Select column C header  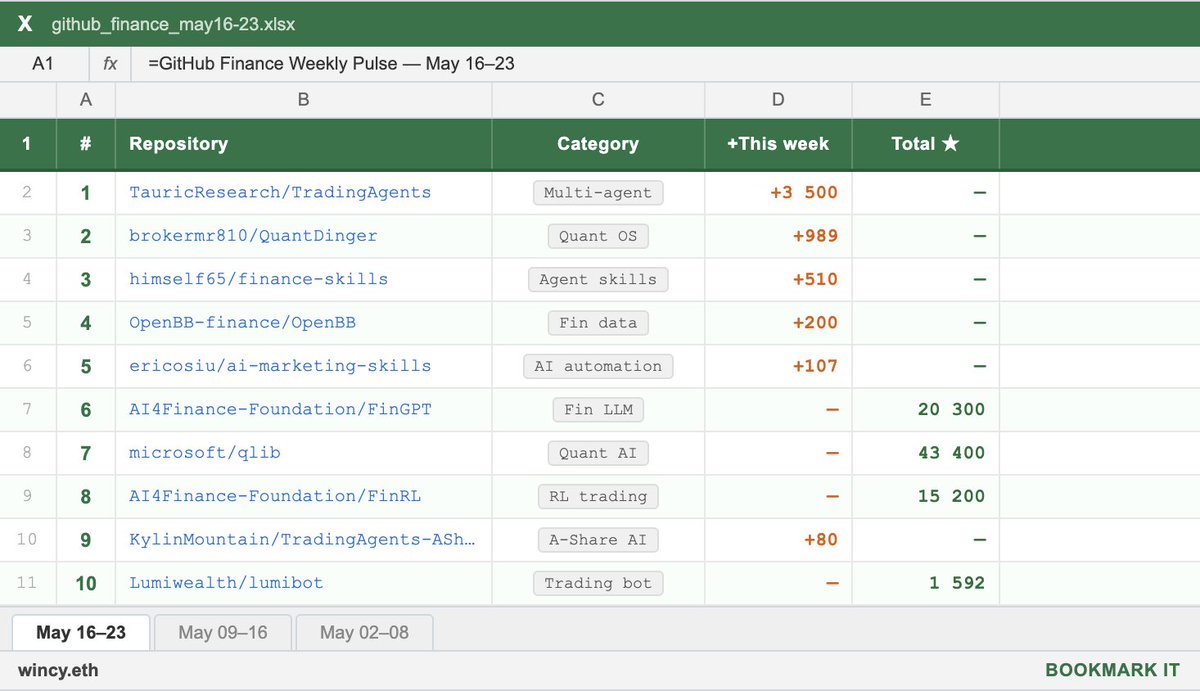[x=598, y=99]
